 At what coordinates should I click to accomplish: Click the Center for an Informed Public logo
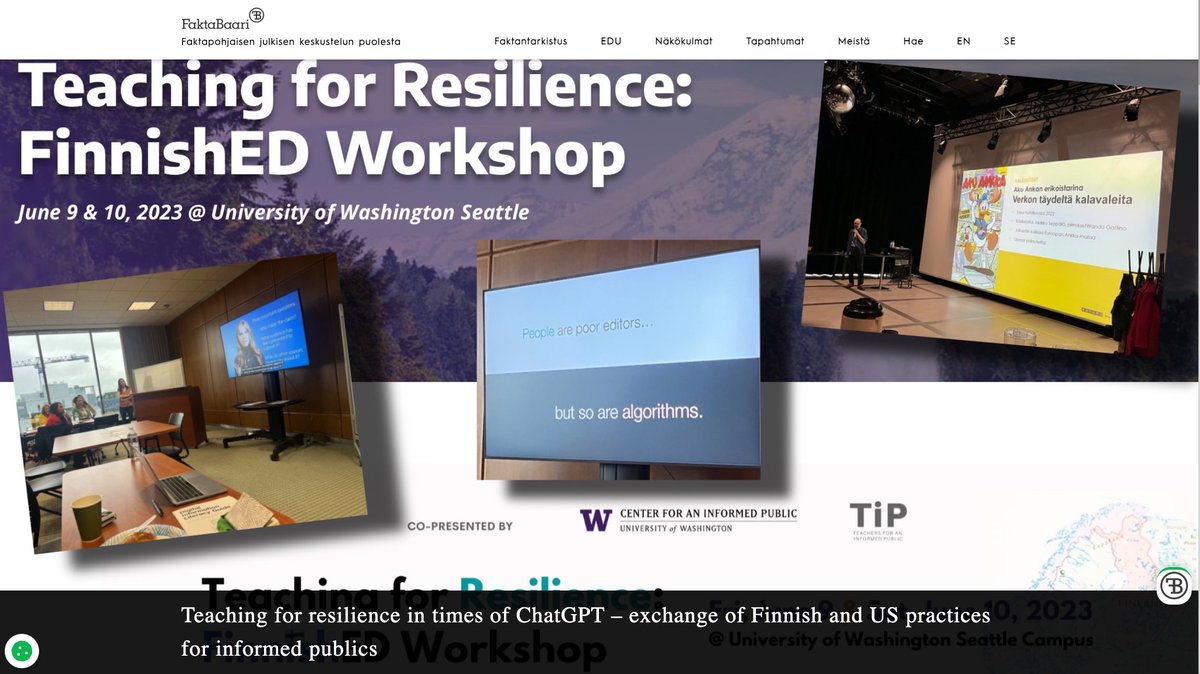pyautogui.click(x=688, y=518)
